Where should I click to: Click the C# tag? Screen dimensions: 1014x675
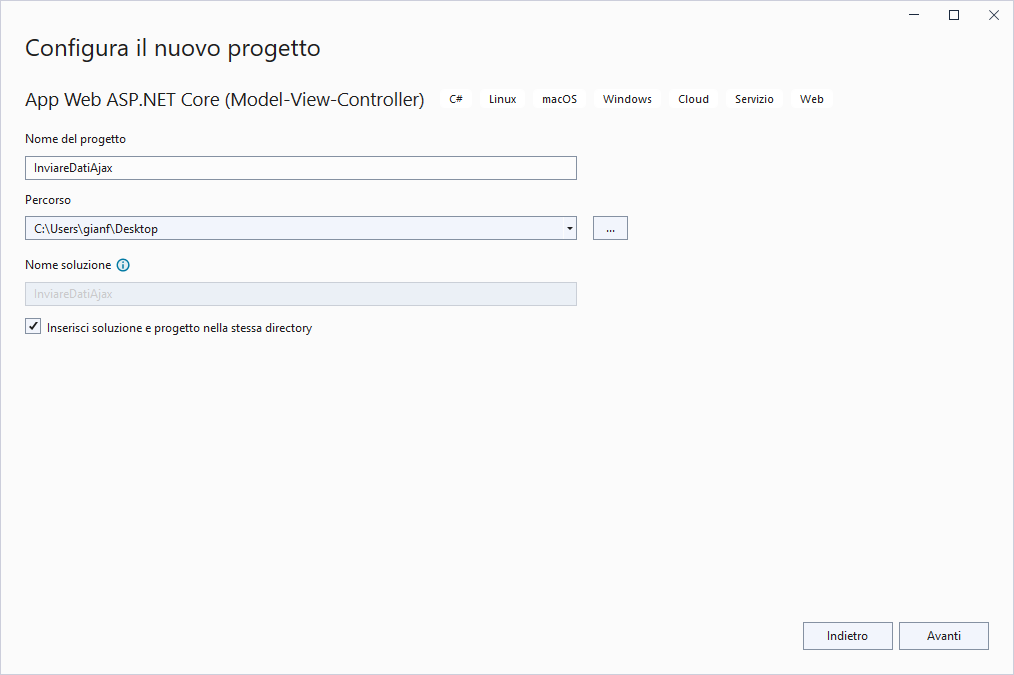(x=456, y=99)
